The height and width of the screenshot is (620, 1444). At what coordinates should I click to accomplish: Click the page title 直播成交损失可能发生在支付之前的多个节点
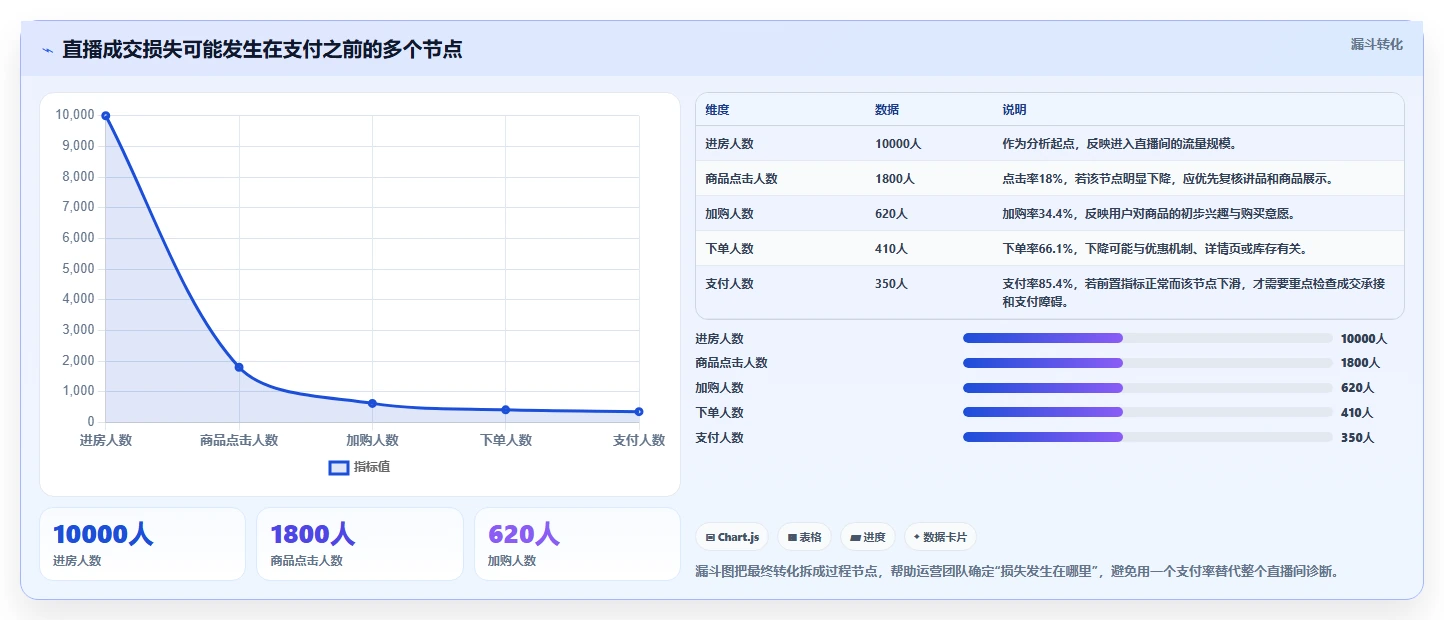262,49
